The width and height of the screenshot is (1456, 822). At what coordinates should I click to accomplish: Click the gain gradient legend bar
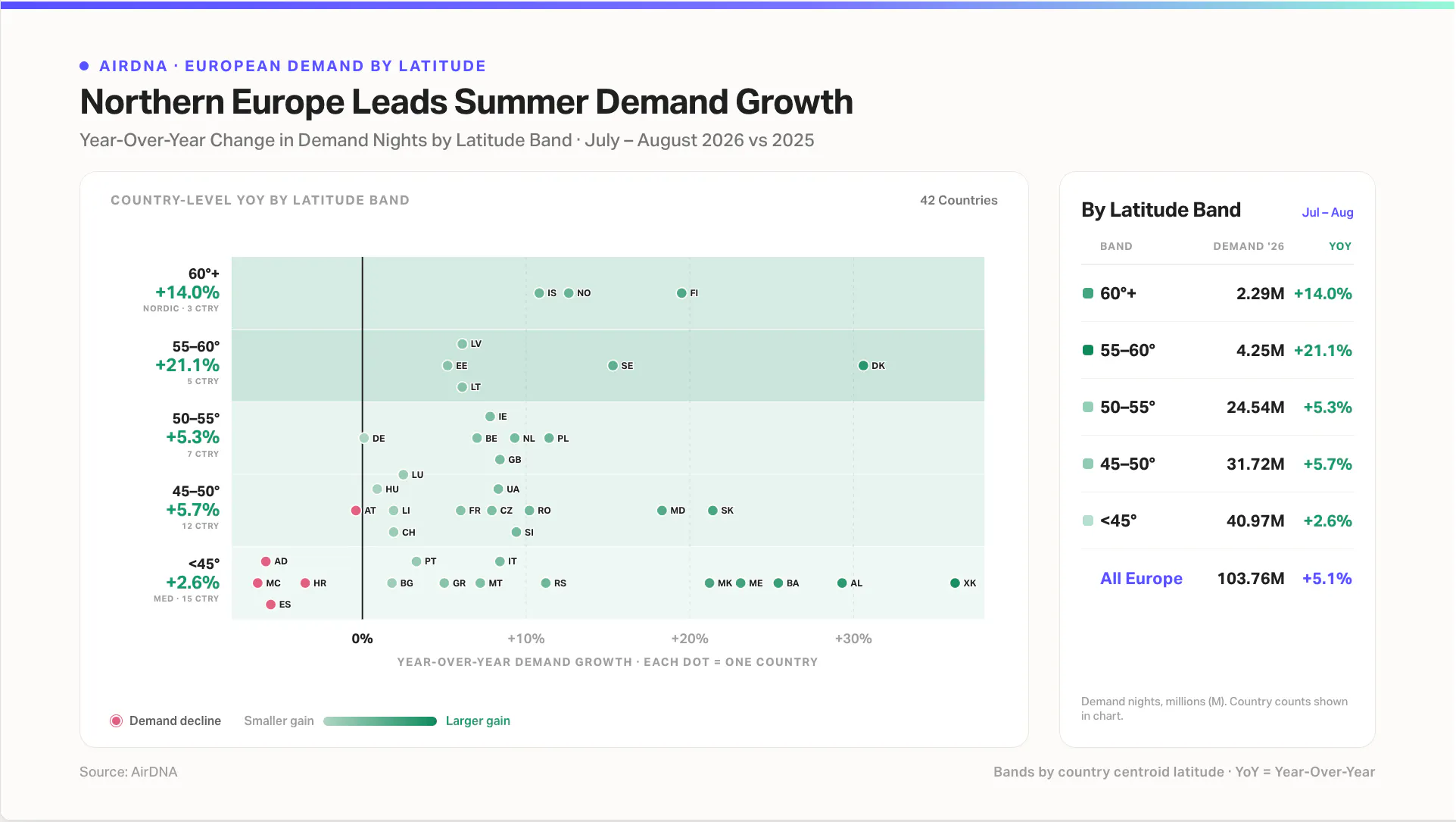tap(380, 721)
